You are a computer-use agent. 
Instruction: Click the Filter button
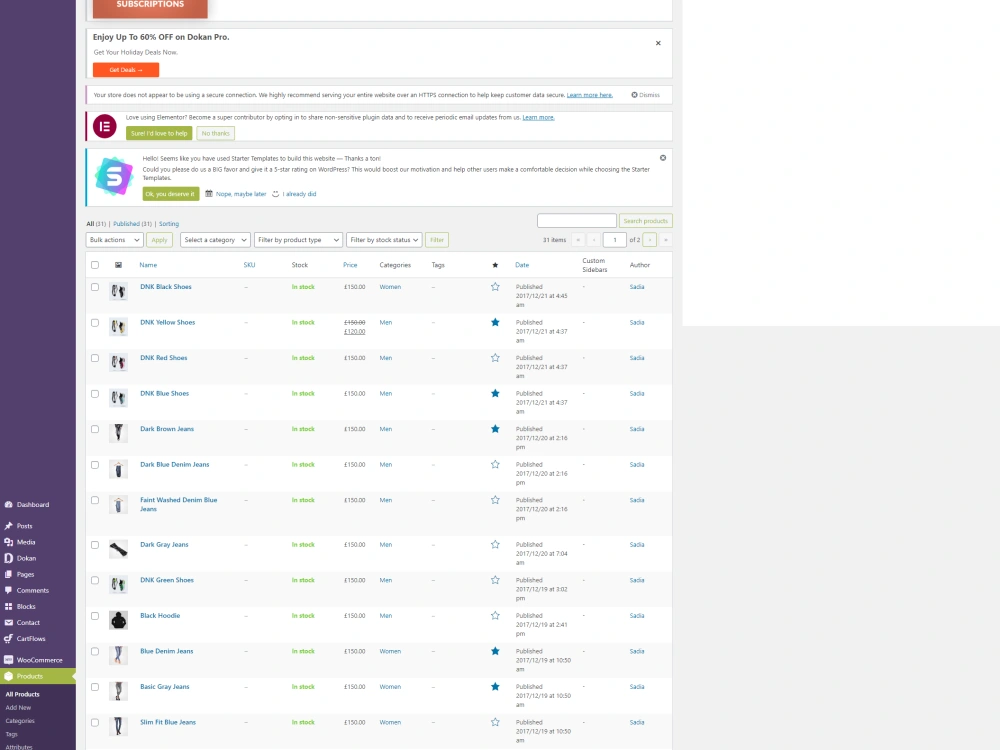(437, 240)
